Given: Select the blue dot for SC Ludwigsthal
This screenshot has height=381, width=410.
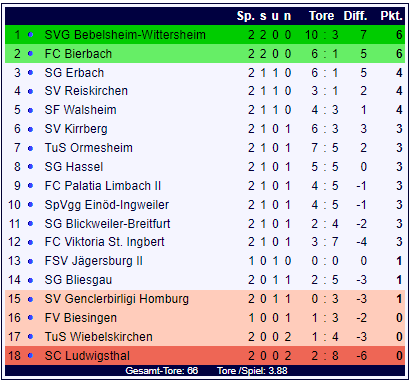Looking at the screenshot, I should 30,356.
